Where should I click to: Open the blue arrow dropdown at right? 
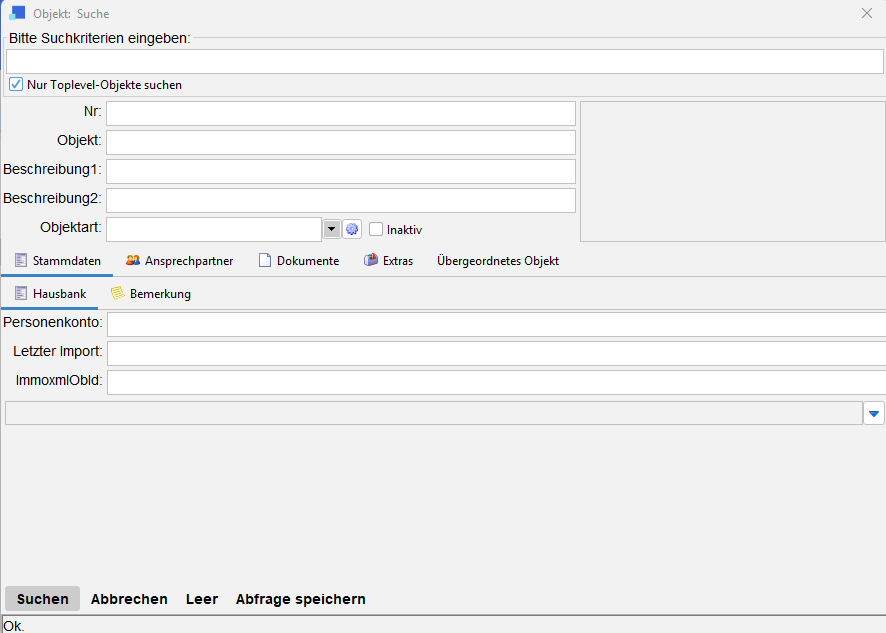(873, 413)
